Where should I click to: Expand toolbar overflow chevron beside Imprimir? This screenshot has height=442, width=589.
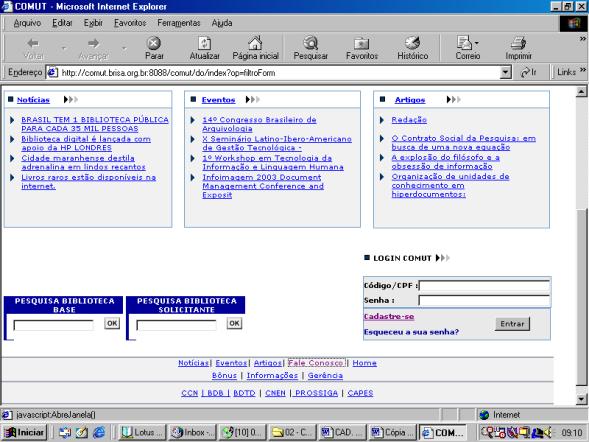coord(583,39)
